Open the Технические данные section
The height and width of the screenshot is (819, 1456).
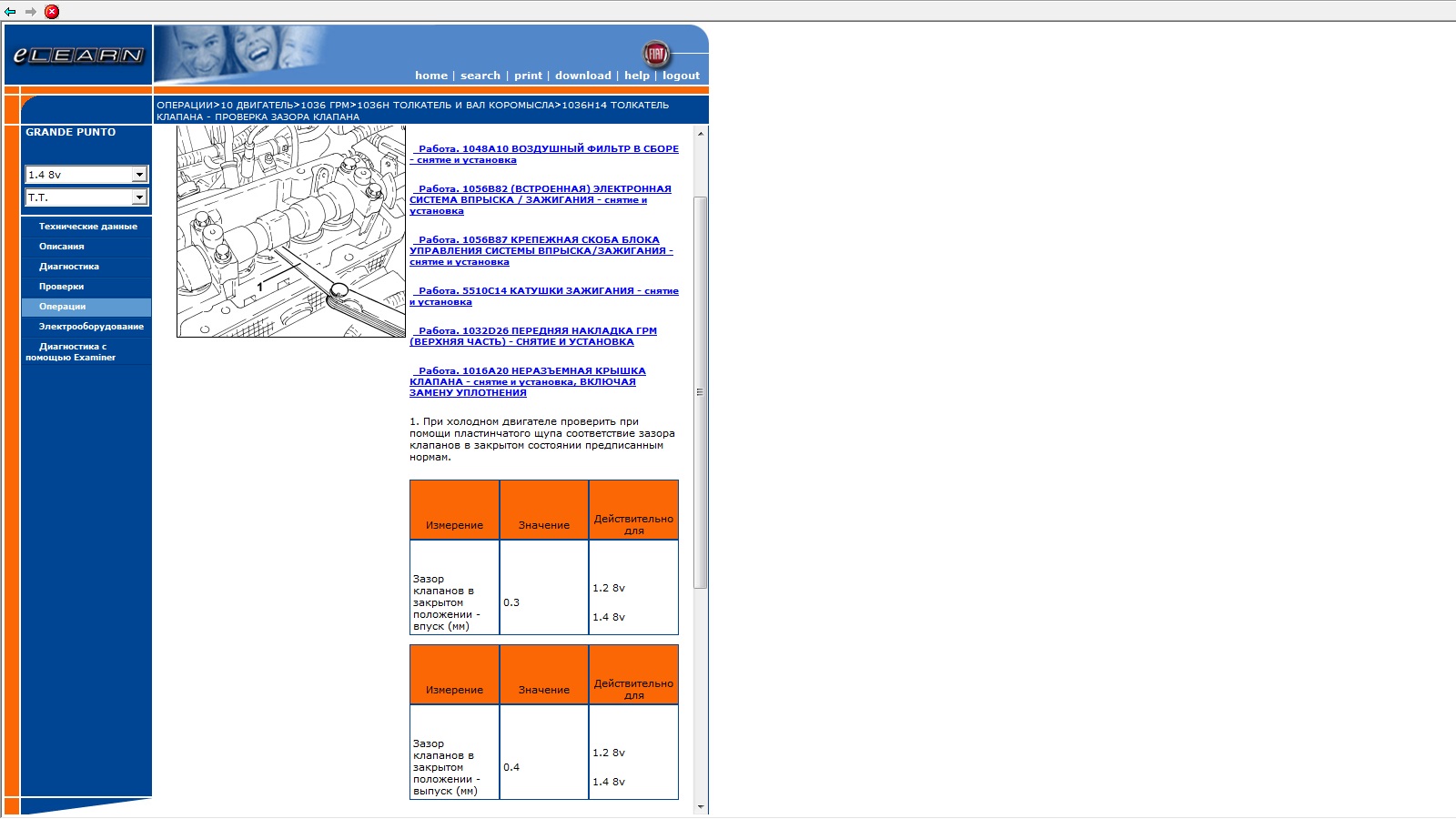tap(87, 227)
